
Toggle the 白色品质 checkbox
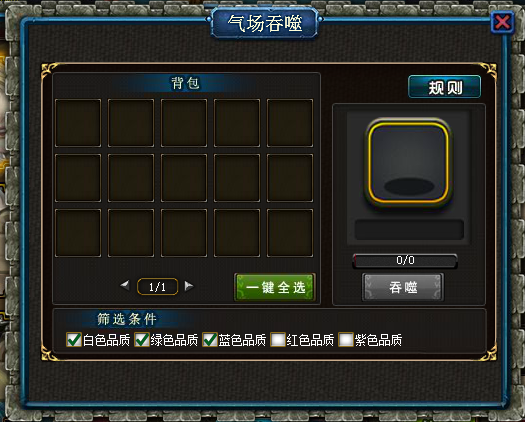pos(74,340)
